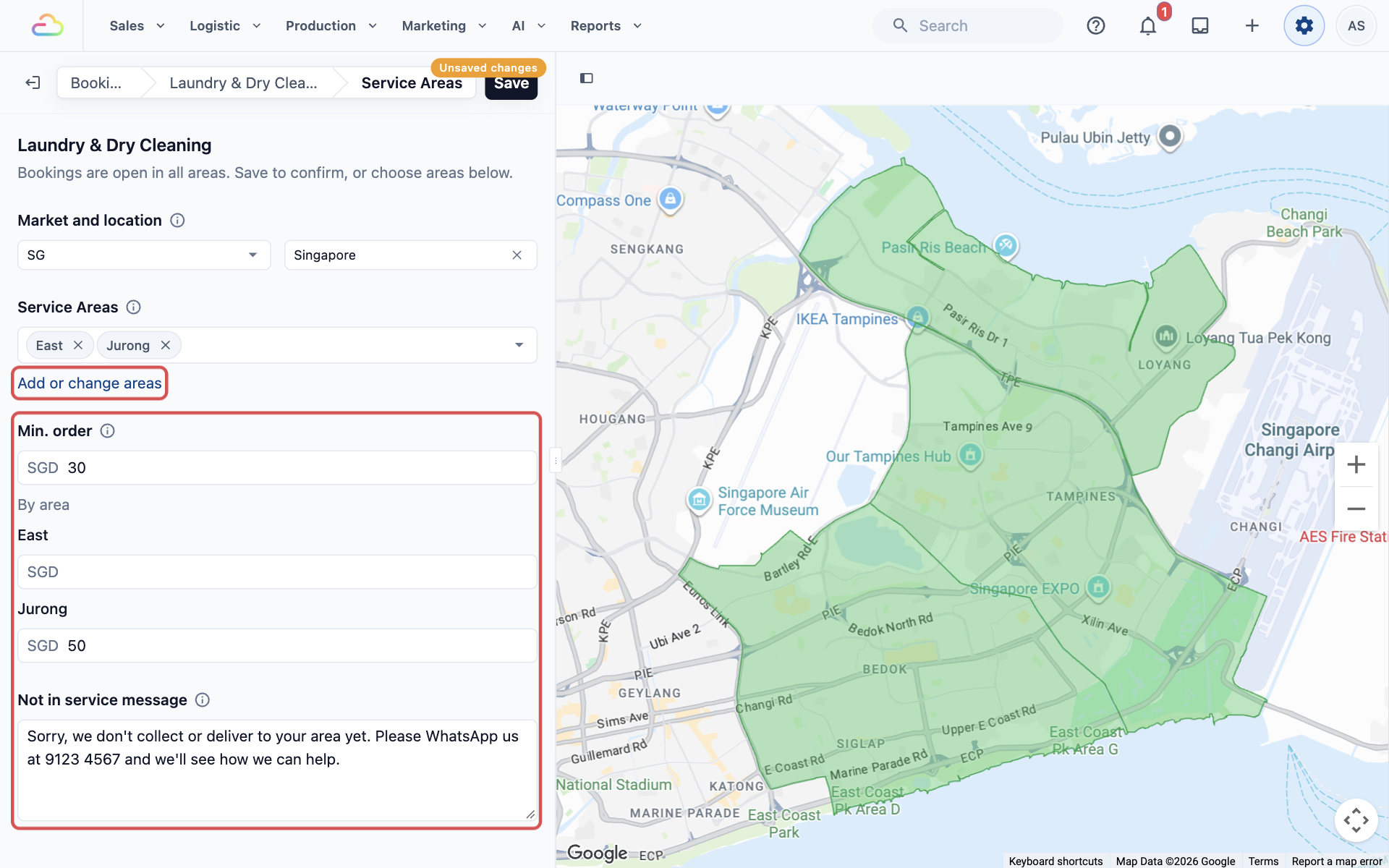Expand the Service Areas dropdown arrow
1389x868 pixels.
pos(519,345)
